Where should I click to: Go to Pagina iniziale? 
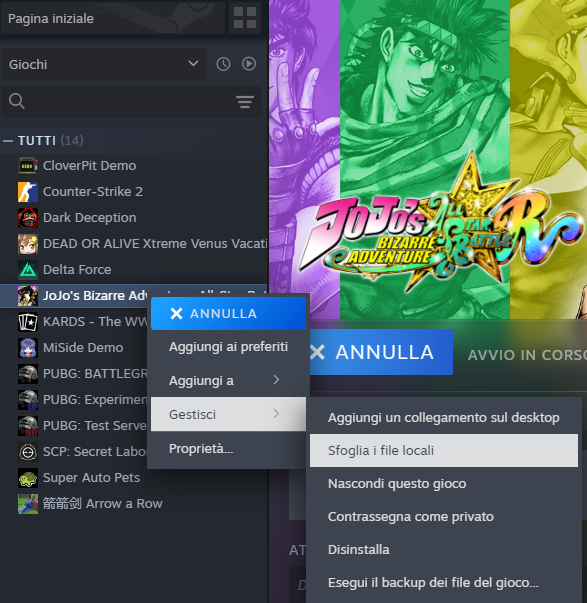pyautogui.click(x=113, y=18)
